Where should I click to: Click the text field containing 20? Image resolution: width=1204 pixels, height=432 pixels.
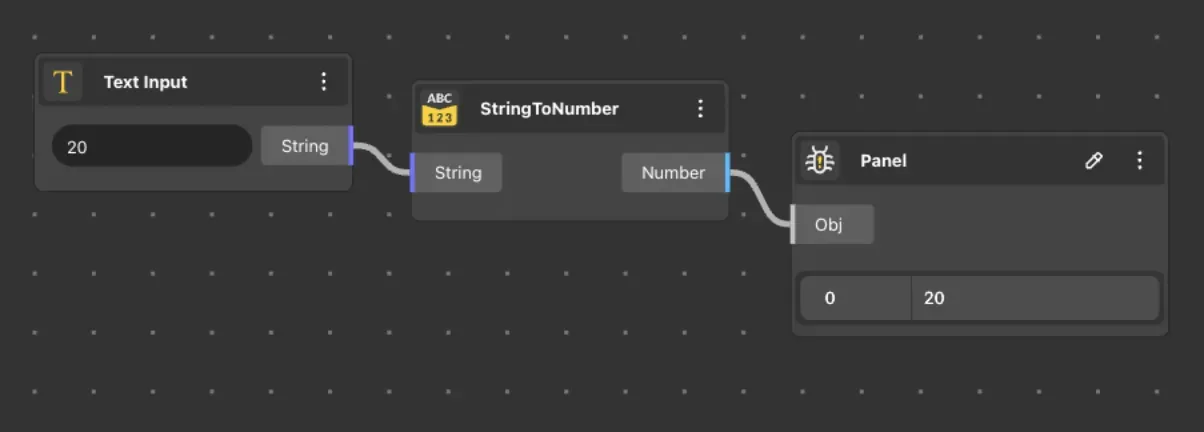[x=152, y=146]
